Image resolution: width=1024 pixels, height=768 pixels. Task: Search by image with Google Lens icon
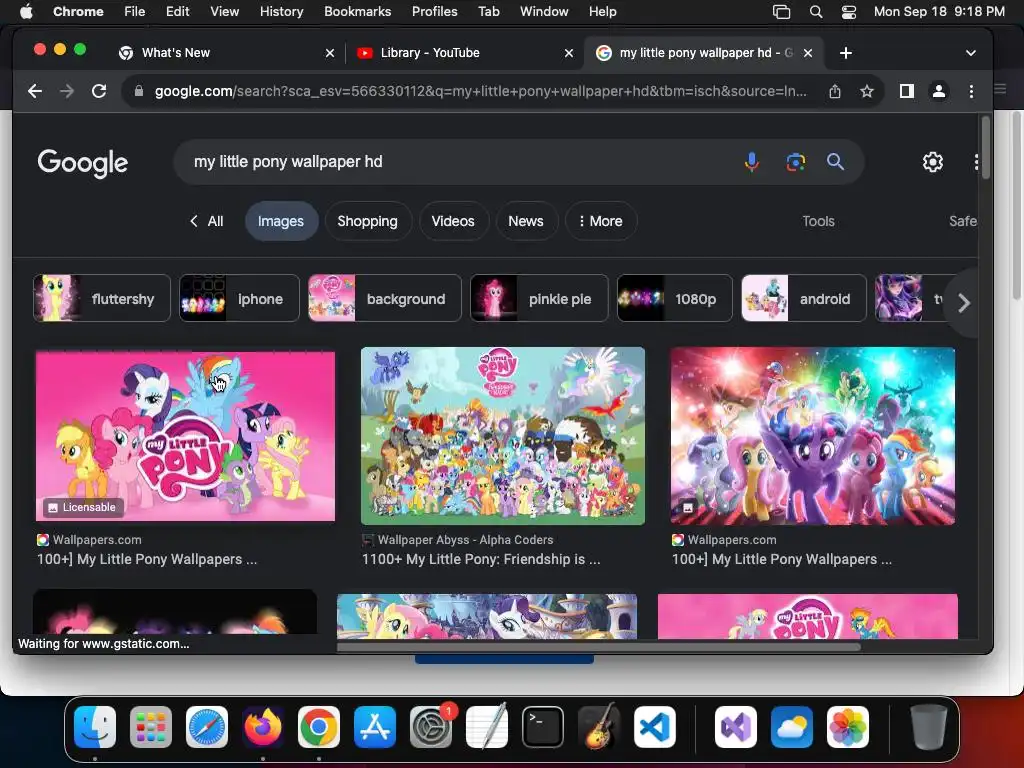click(795, 162)
